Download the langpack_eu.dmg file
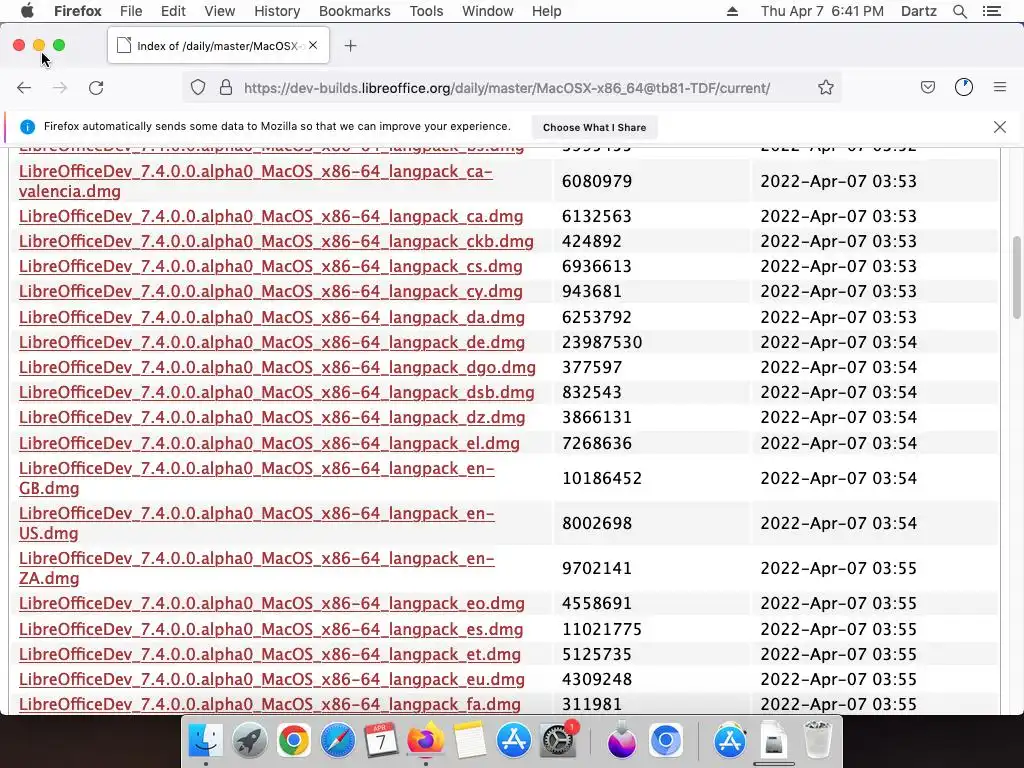 pos(272,679)
